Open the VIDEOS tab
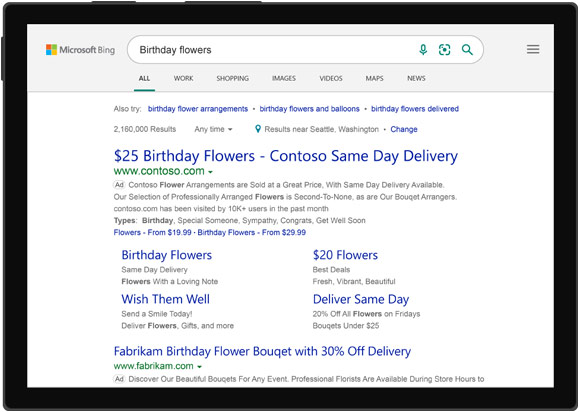Screen dimensions: 580x412 coord(331,78)
